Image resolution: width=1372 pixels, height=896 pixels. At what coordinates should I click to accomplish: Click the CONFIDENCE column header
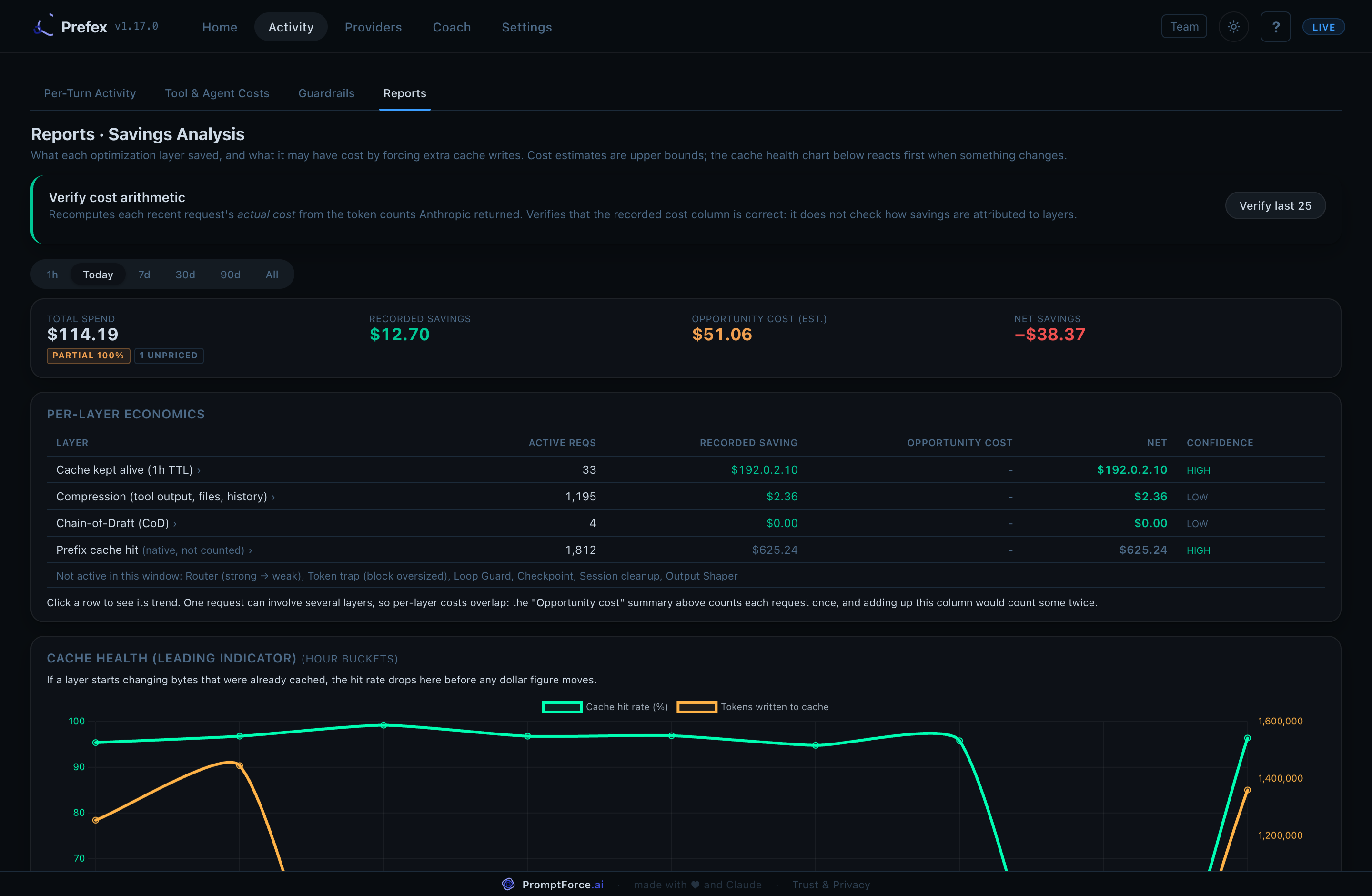[1220, 443]
